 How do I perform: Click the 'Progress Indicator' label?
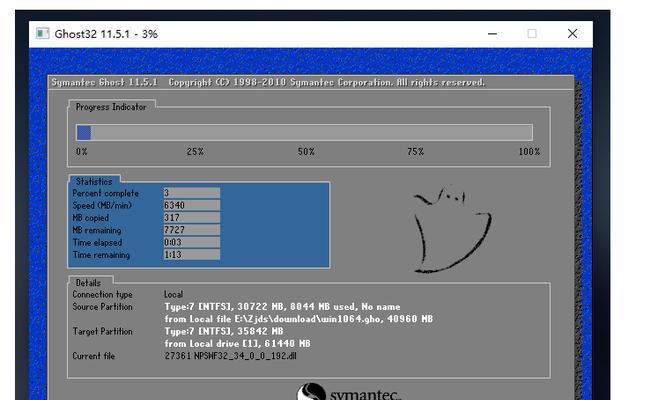[x=111, y=107]
